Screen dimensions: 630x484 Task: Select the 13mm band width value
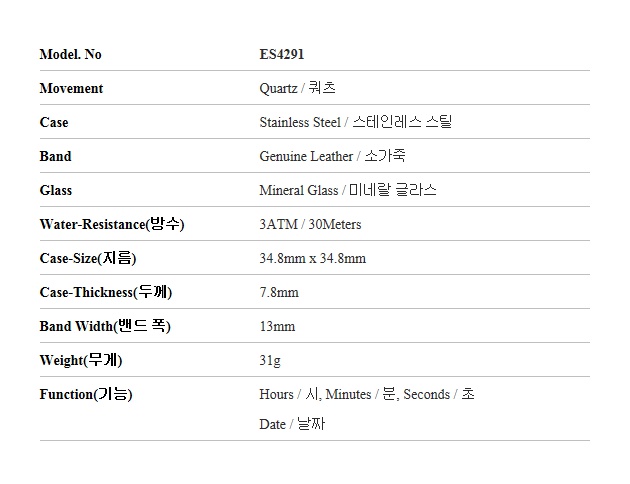[277, 326]
